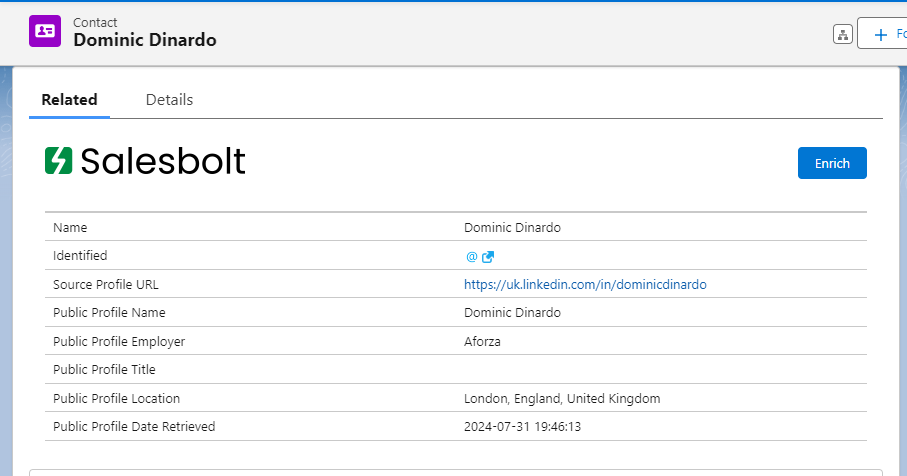Open the LinkedIn dominicdinardo profile URL

coord(585,285)
